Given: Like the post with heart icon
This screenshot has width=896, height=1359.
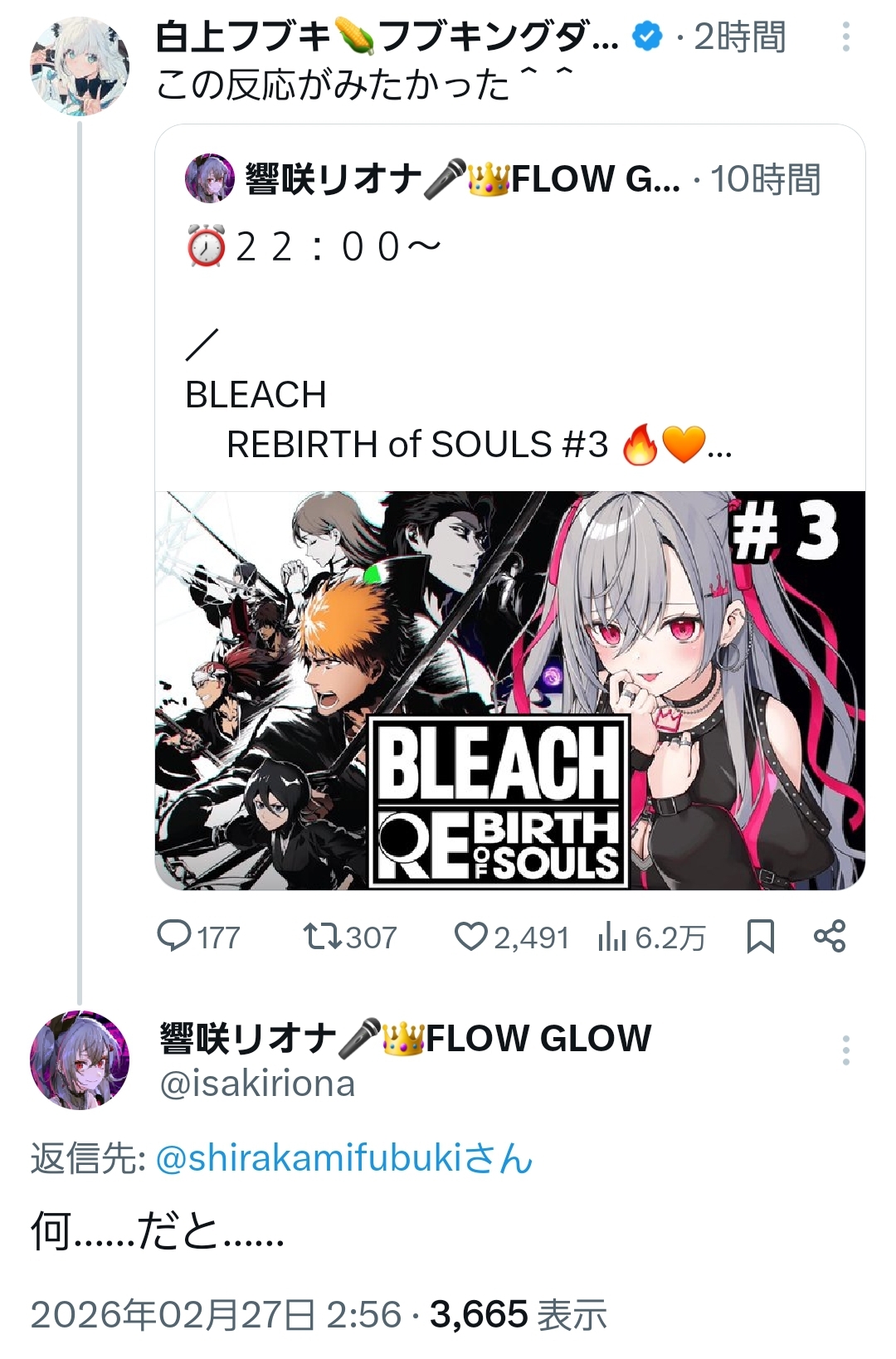Looking at the screenshot, I should (470, 937).
